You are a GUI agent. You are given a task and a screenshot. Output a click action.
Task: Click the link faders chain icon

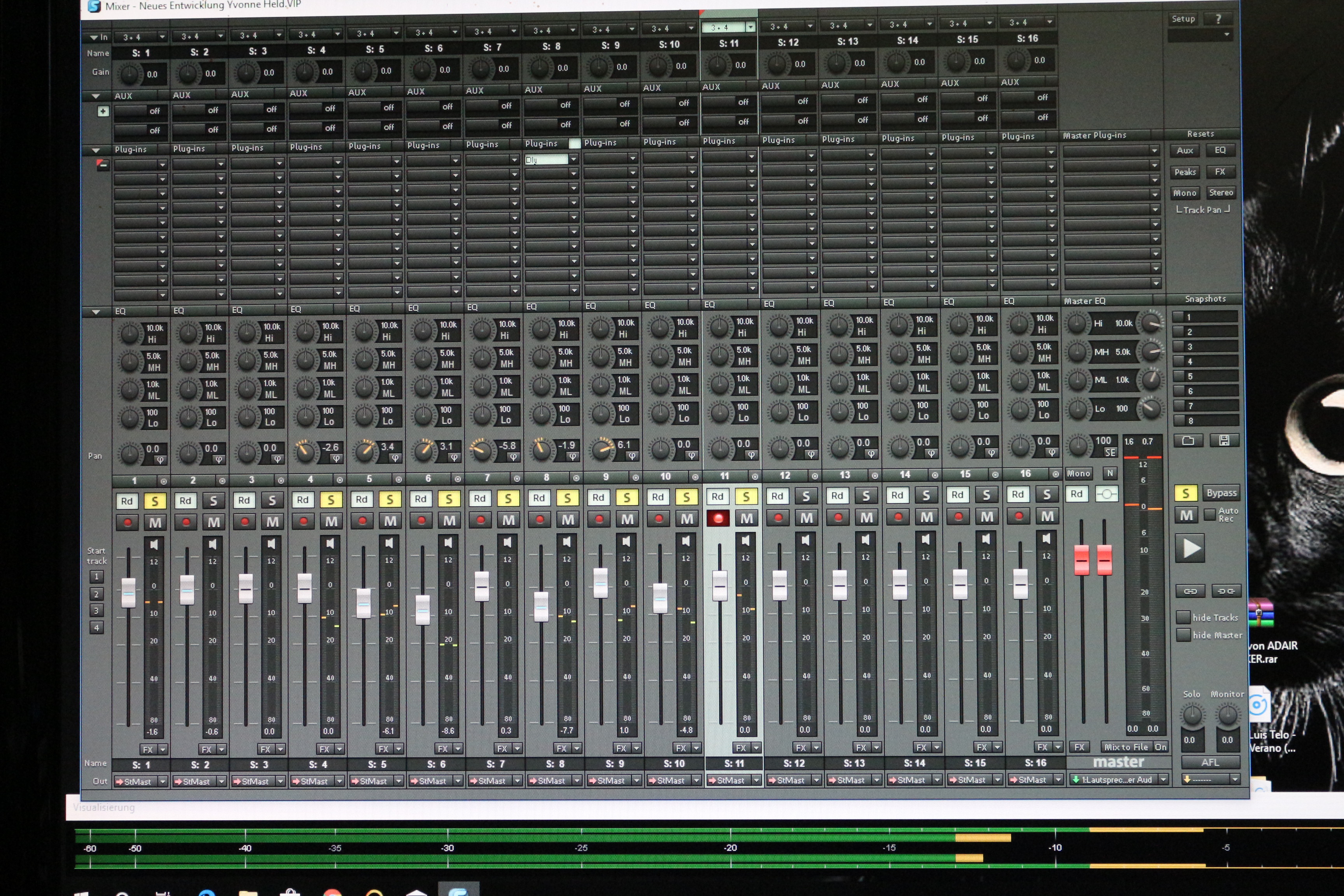1190,591
